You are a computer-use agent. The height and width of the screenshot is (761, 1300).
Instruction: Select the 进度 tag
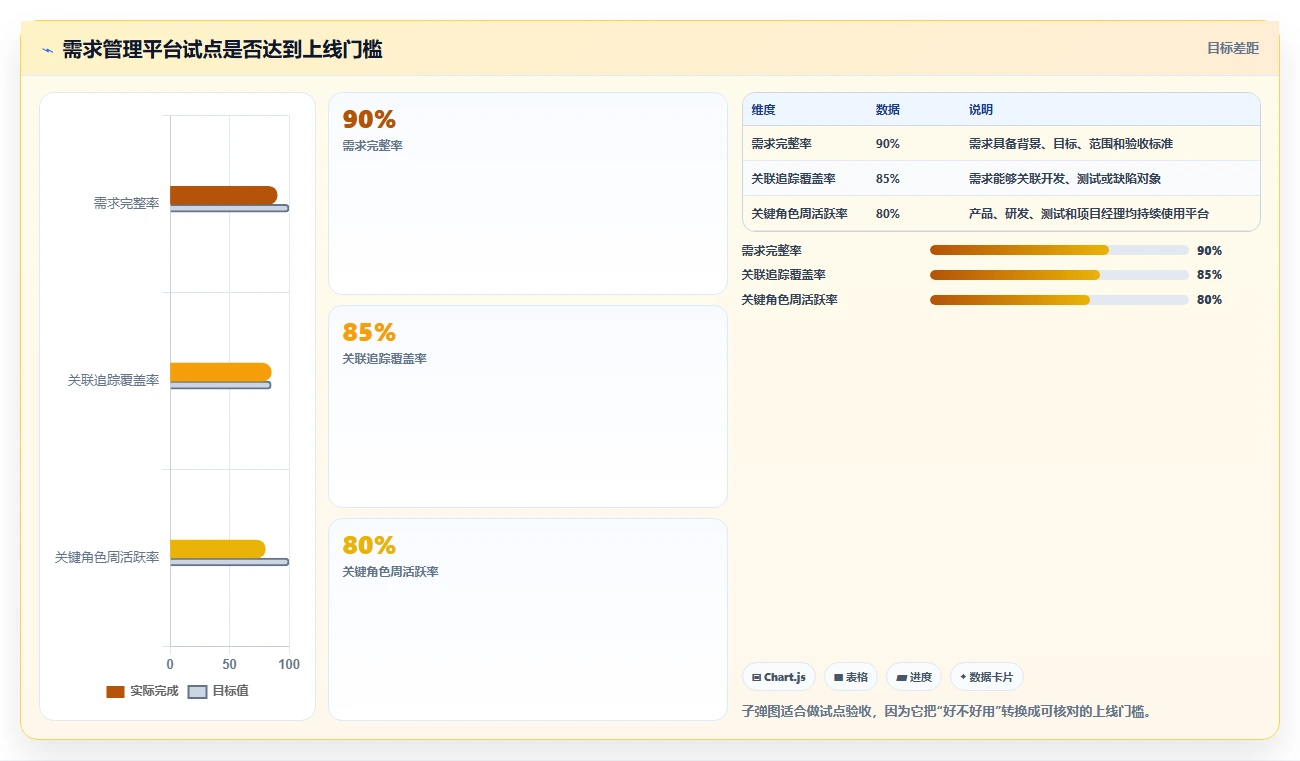914,677
